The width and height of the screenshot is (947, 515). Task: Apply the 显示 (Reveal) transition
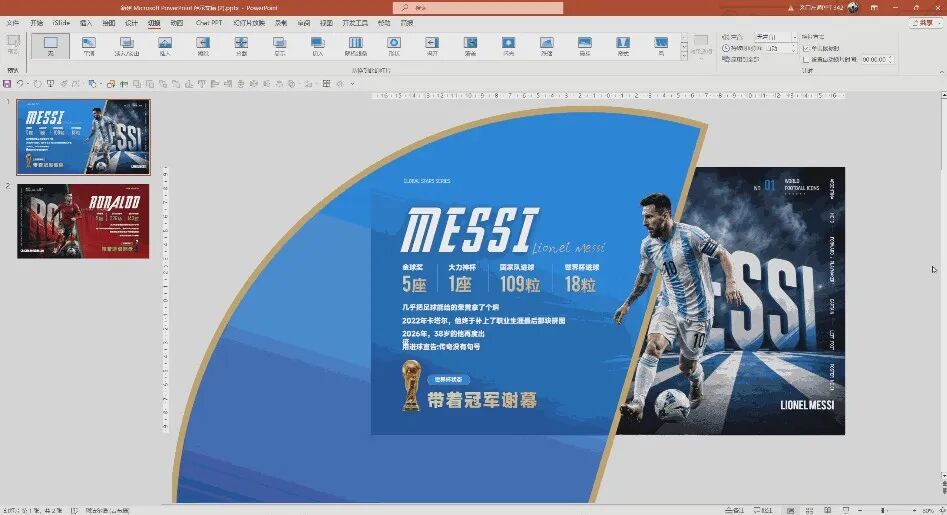(279, 46)
